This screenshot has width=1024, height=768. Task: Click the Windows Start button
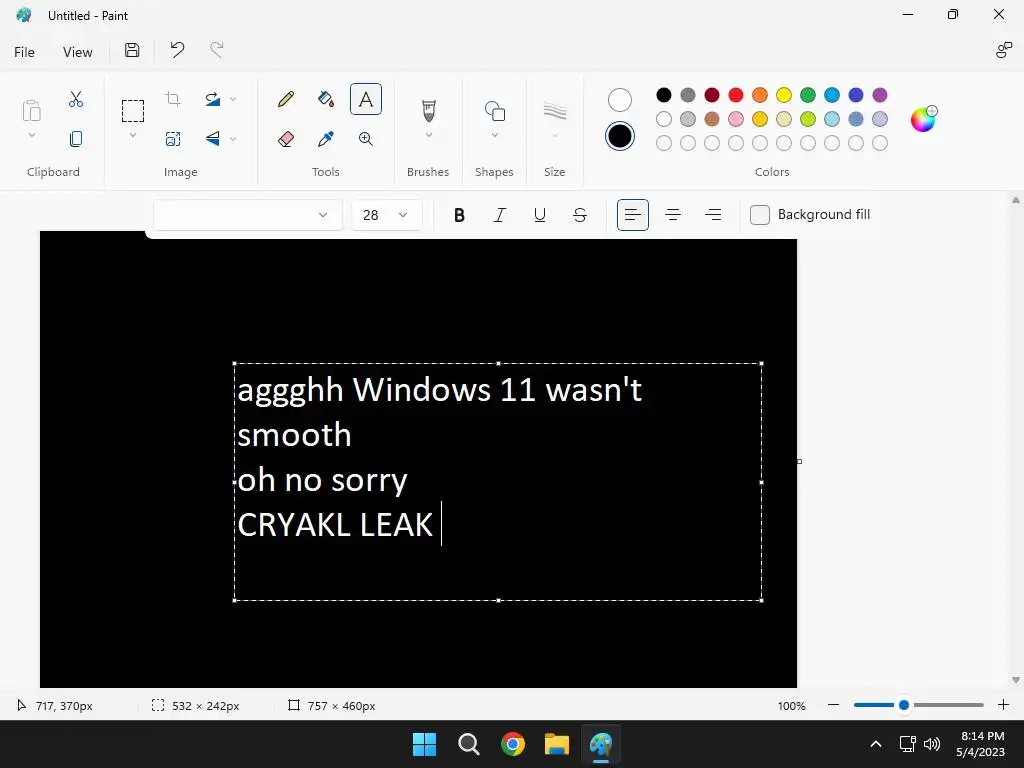424,744
